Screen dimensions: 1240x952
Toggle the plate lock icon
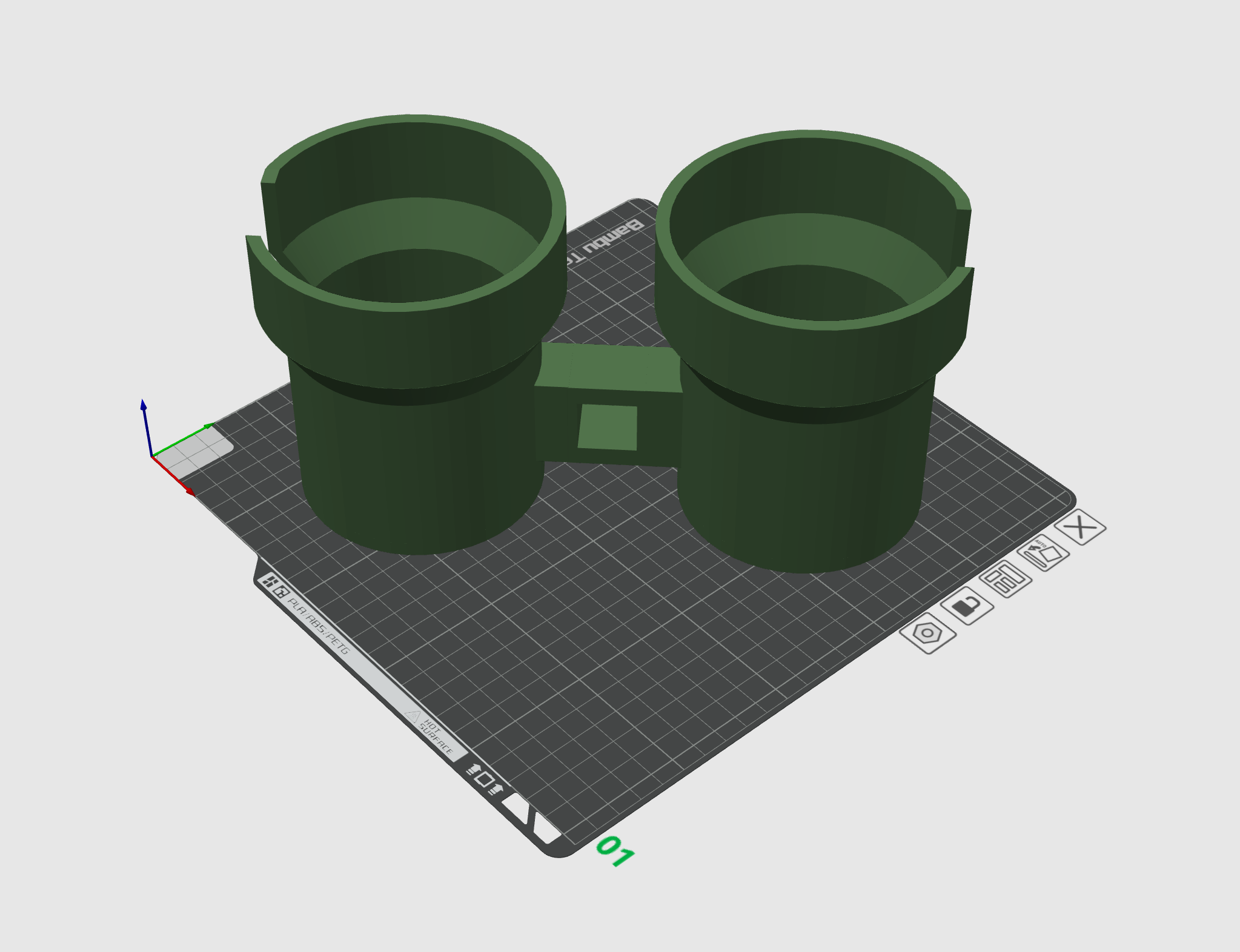click(x=967, y=606)
